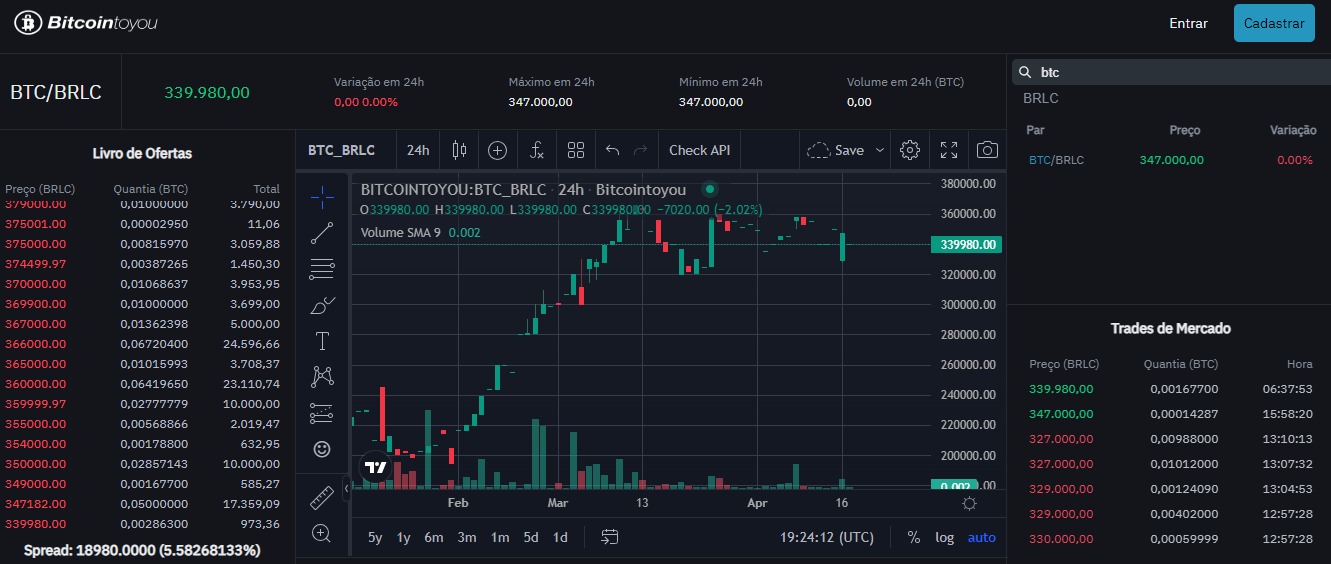Set chart range to 5y

point(375,537)
